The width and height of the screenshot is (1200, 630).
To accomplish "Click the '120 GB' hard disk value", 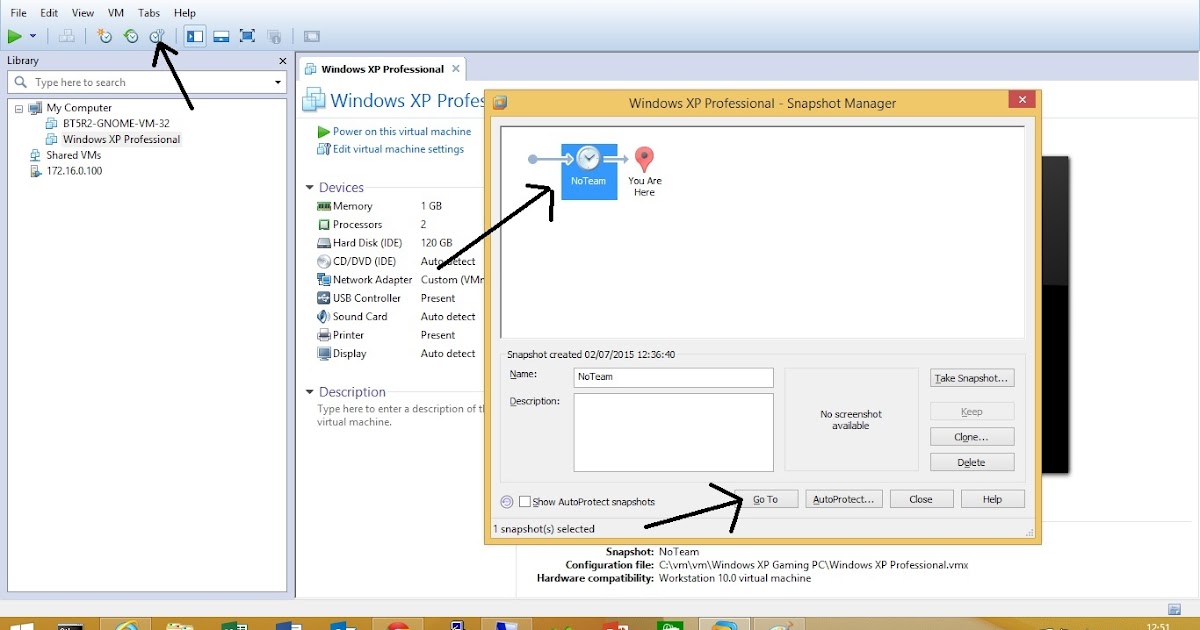I will click(x=436, y=243).
